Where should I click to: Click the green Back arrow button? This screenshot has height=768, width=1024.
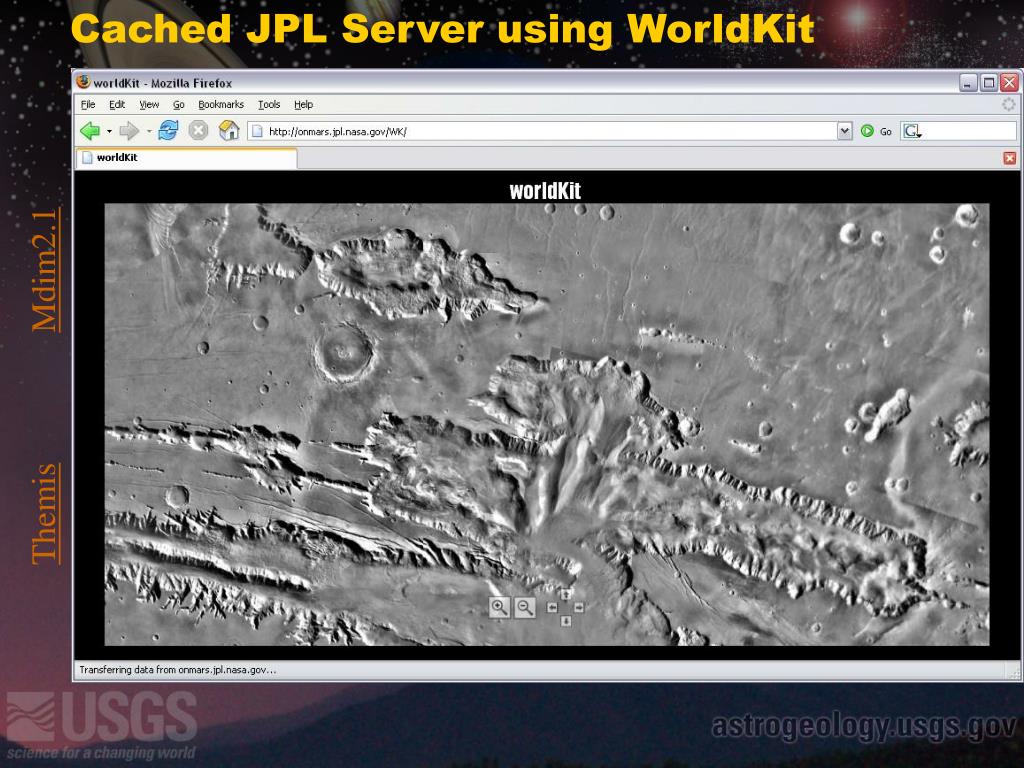(89, 131)
